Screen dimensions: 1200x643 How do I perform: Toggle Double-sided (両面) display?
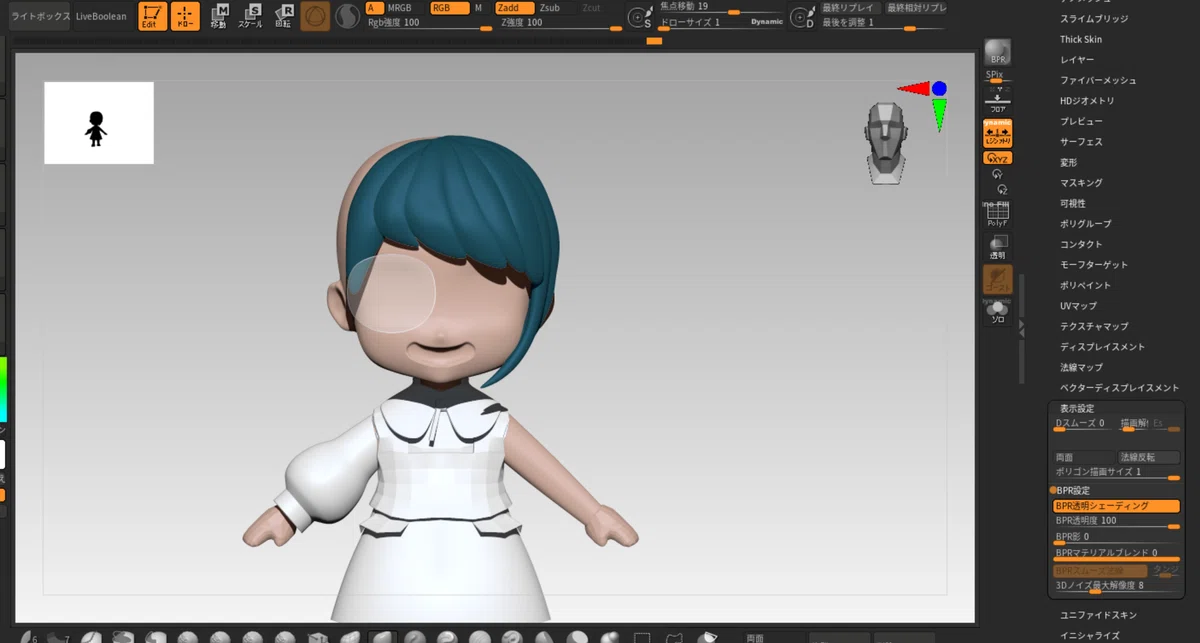point(1084,457)
